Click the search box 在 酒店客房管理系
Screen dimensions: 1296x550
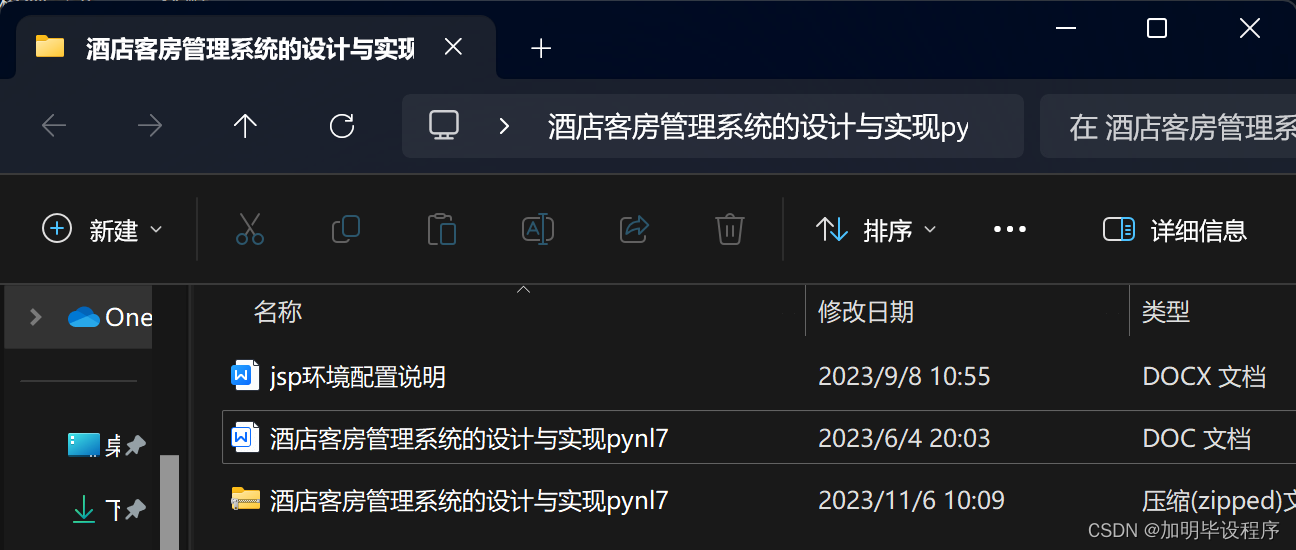point(1168,127)
